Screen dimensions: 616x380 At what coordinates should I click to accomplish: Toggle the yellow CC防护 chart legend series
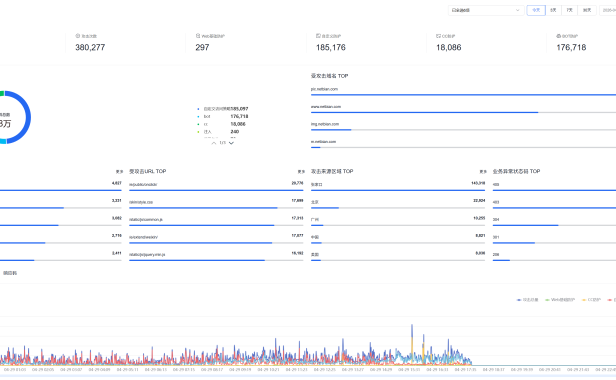coord(592,300)
